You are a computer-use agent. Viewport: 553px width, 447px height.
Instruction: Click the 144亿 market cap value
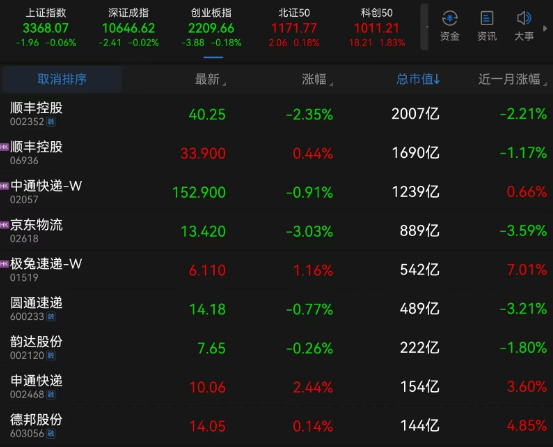click(420, 426)
